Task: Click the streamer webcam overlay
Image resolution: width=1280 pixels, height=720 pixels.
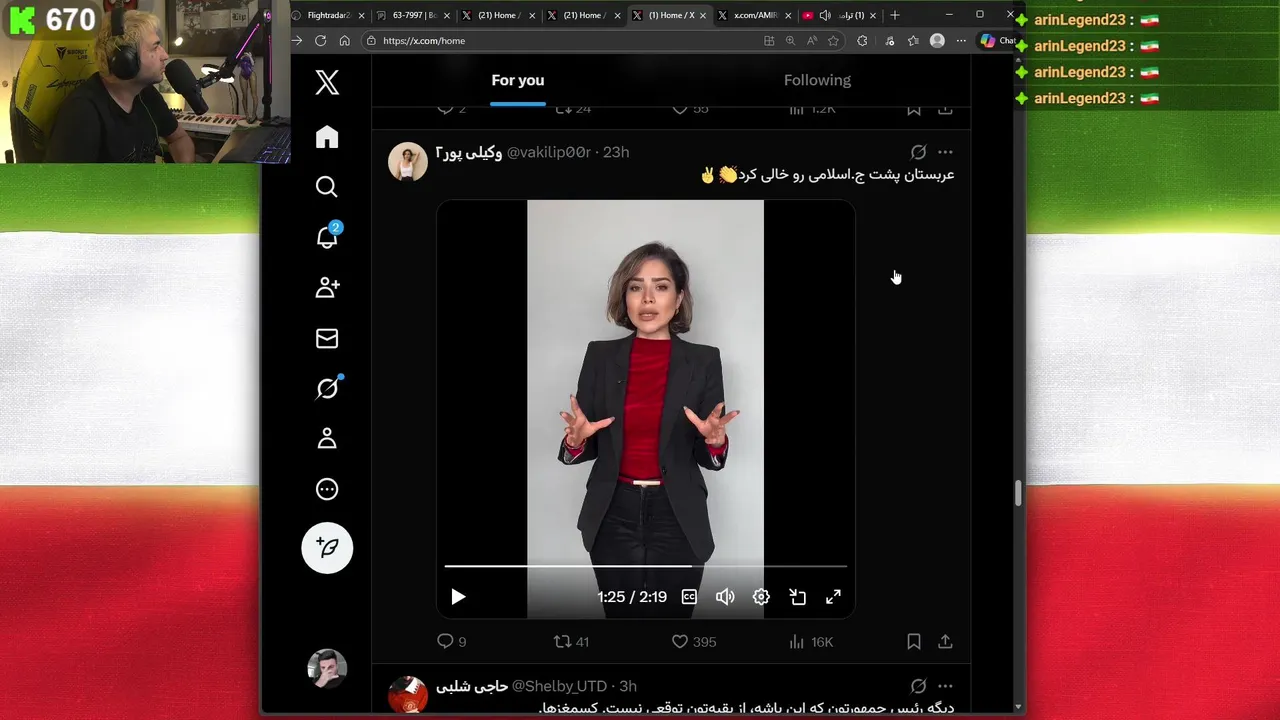Action: [x=145, y=81]
